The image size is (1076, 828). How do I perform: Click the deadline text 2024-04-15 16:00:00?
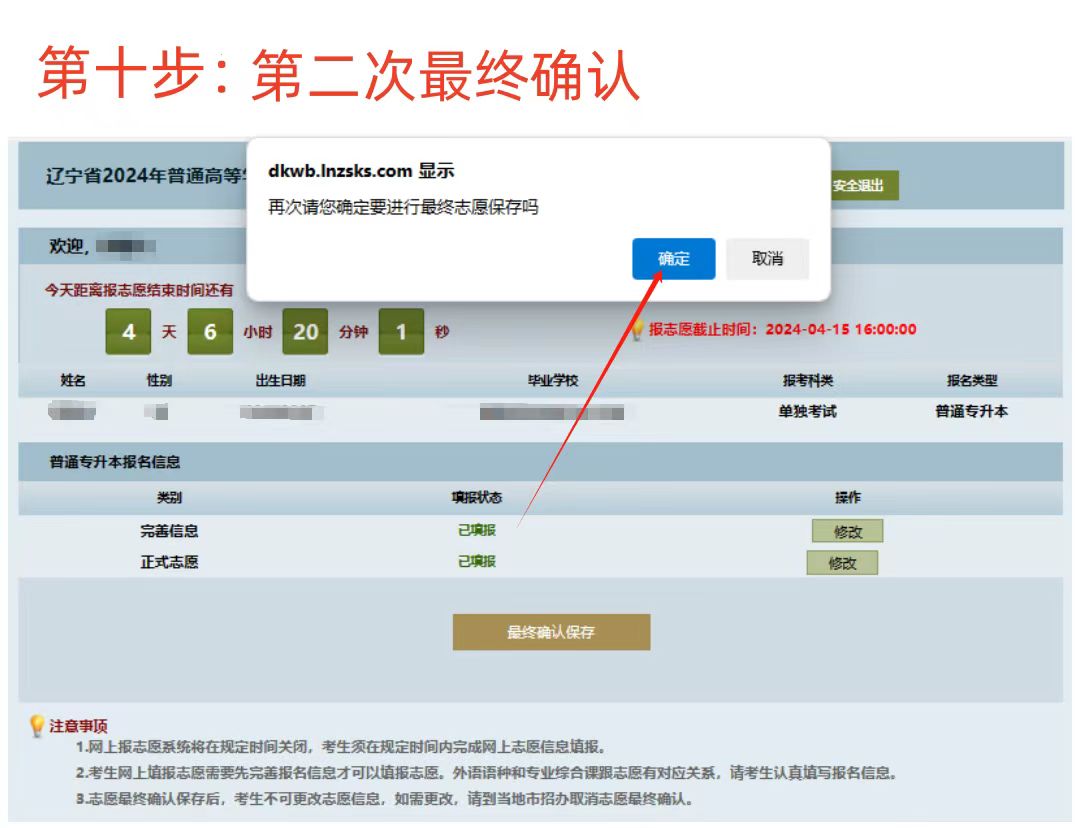pyautogui.click(x=840, y=329)
